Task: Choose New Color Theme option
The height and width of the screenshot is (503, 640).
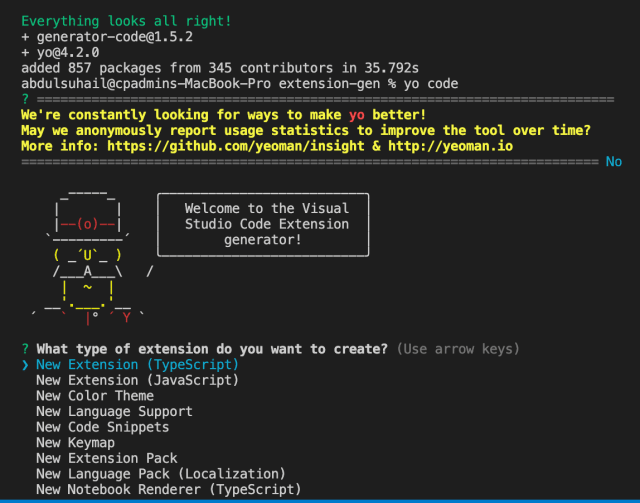Action: click(x=95, y=396)
